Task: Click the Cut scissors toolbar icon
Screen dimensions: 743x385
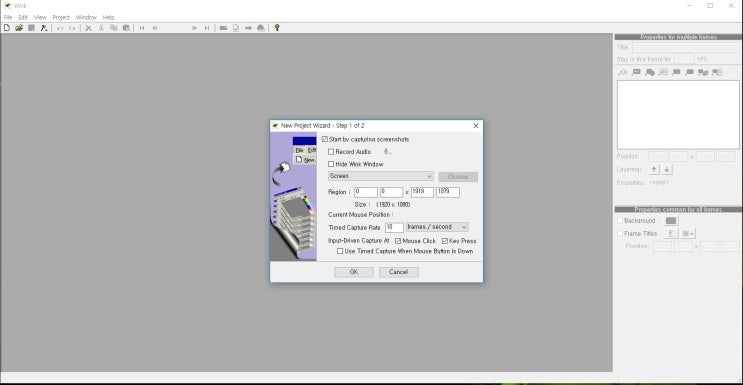Action: [x=101, y=28]
